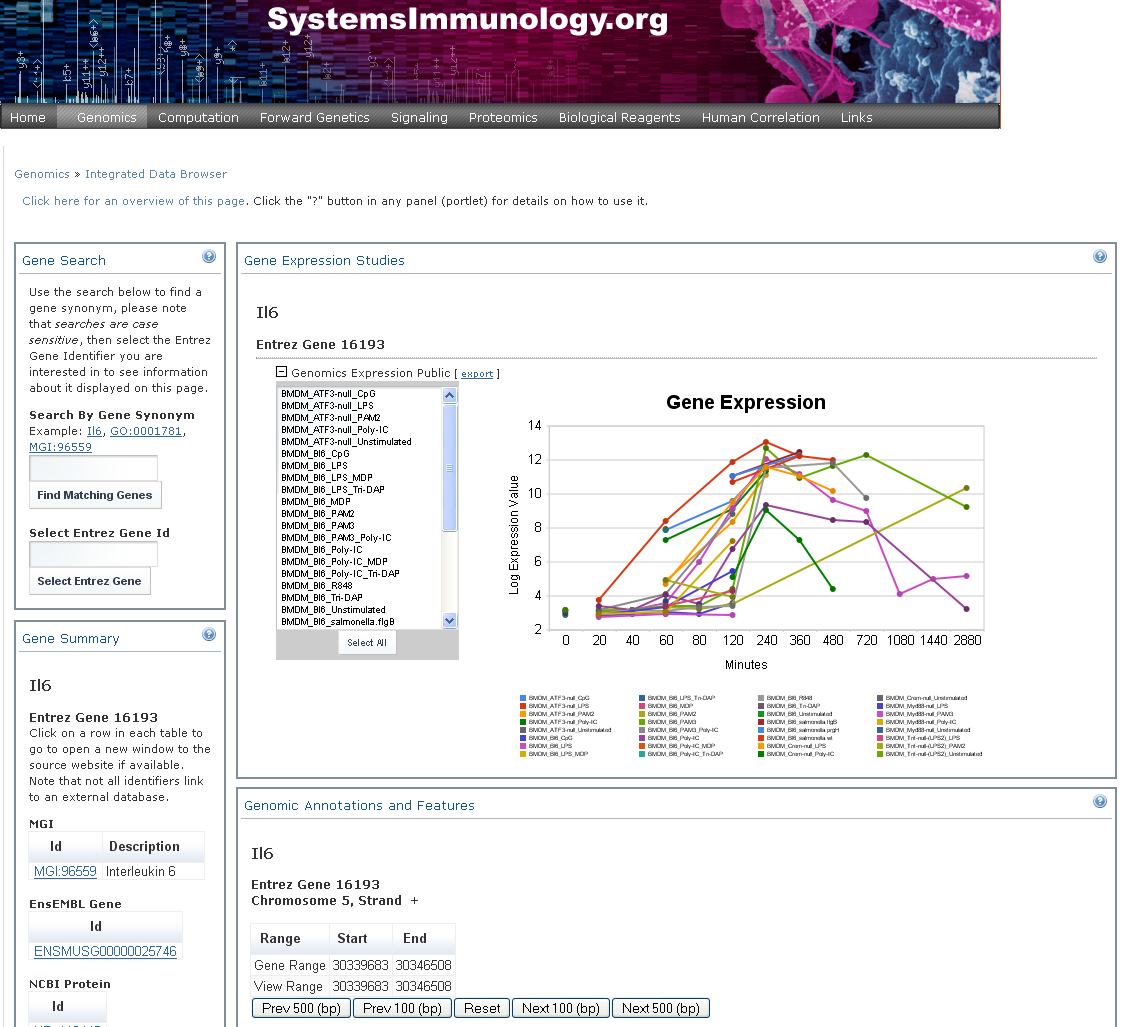Export the Genomics Expression Public data
1139x1027 pixels.
point(477,374)
